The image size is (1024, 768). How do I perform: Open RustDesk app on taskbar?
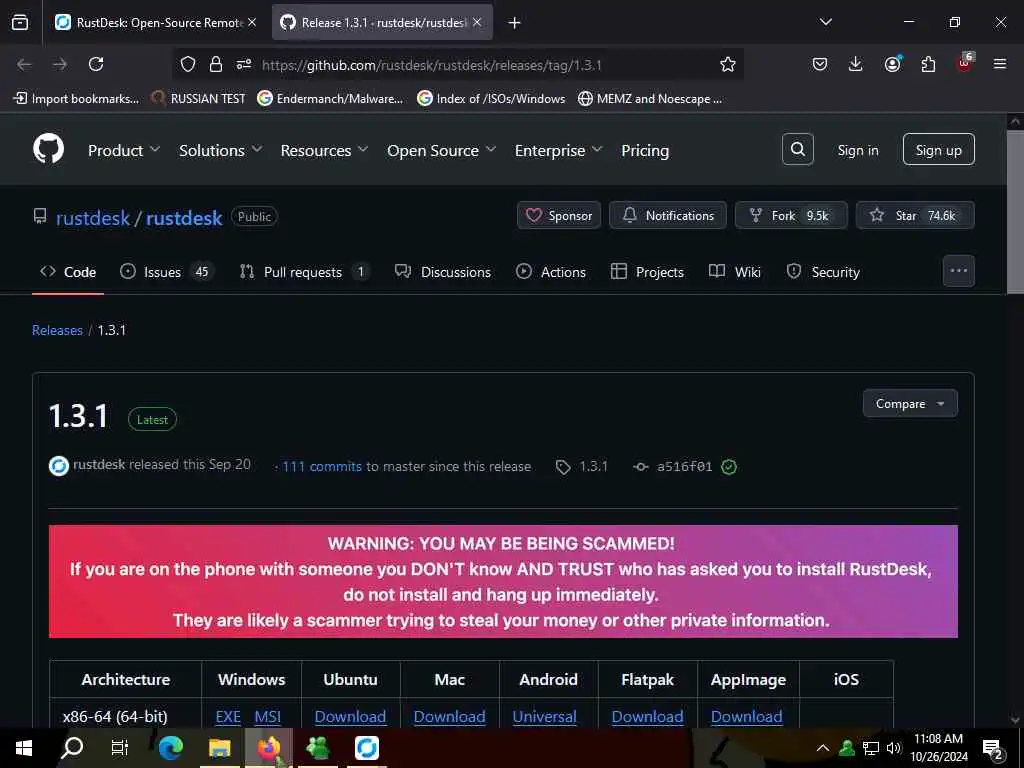point(366,748)
